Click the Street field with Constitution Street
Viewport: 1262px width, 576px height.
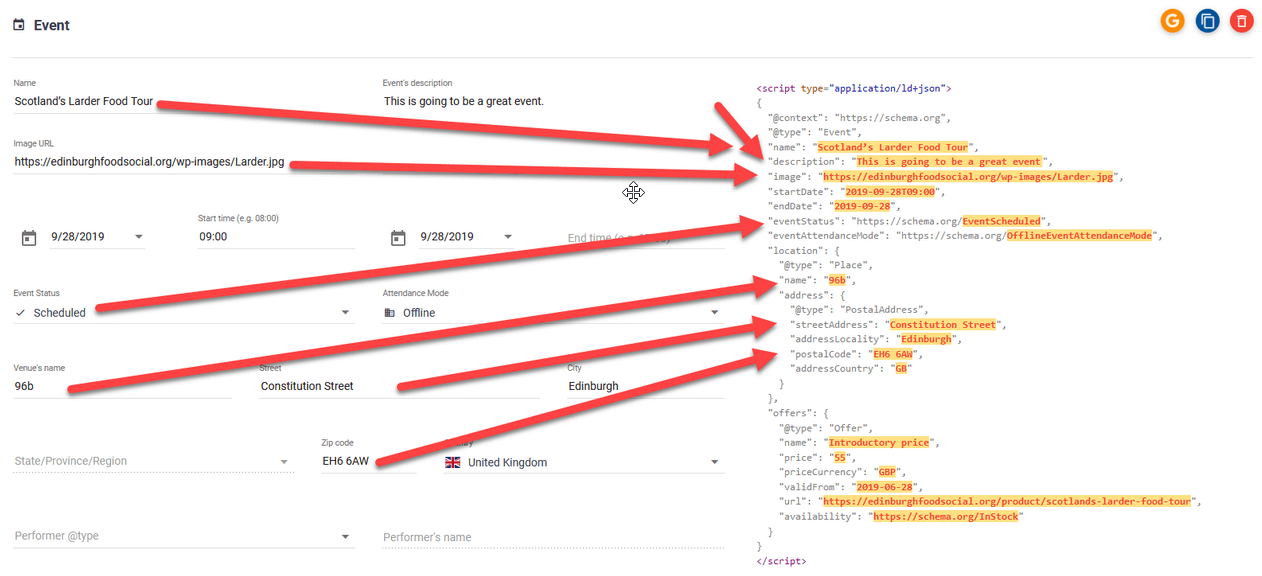(x=399, y=386)
